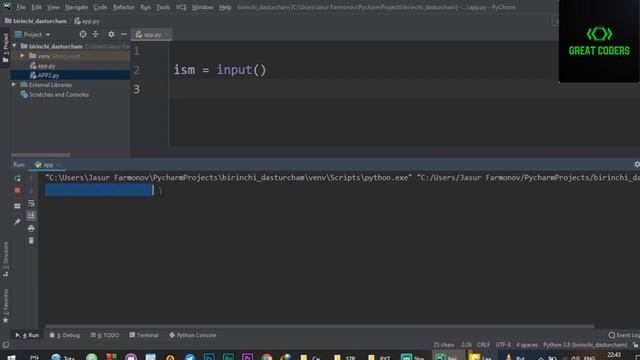Select app.py in project tree
Screen dimensions: 640x360
47,66
